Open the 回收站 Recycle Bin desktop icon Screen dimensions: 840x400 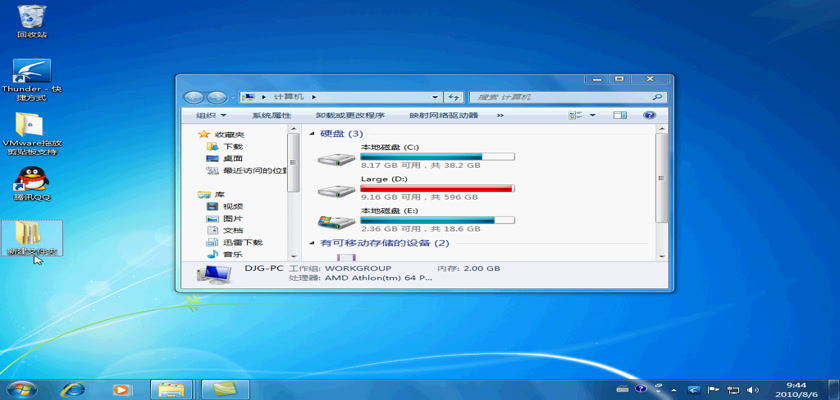pyautogui.click(x=31, y=17)
